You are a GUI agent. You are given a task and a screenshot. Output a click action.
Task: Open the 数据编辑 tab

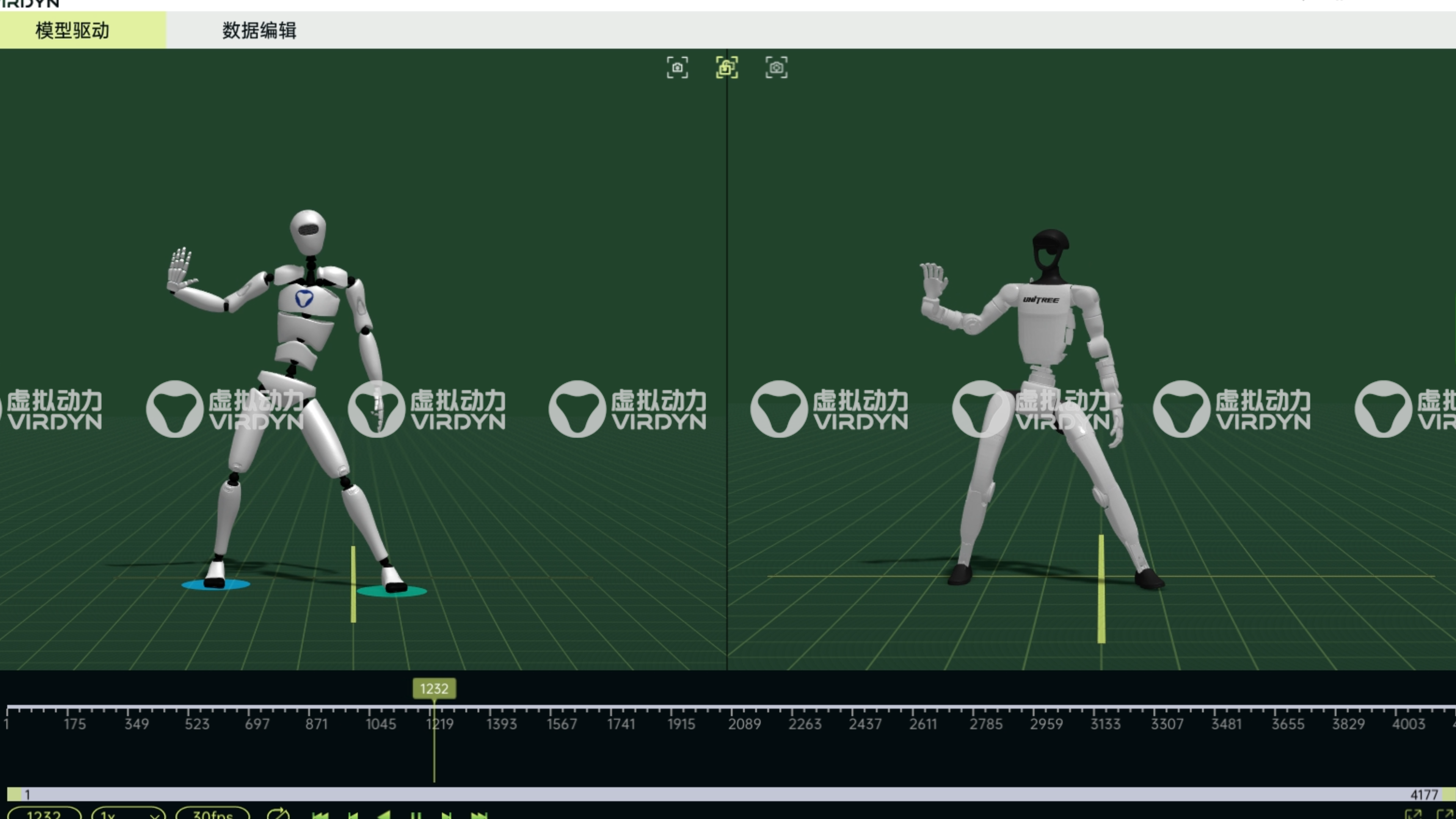(x=259, y=30)
